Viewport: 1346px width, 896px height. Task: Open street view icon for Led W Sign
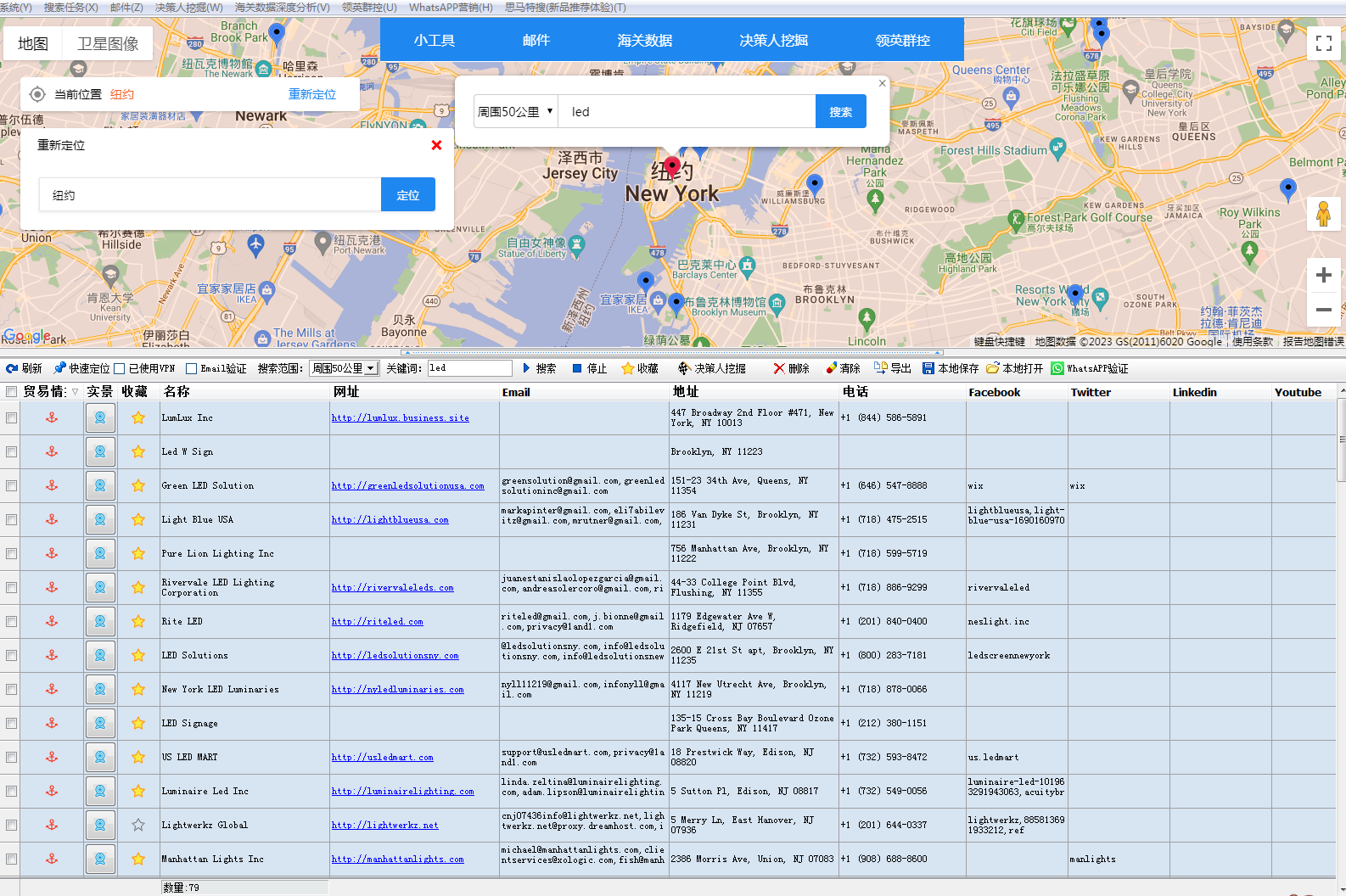tap(100, 451)
